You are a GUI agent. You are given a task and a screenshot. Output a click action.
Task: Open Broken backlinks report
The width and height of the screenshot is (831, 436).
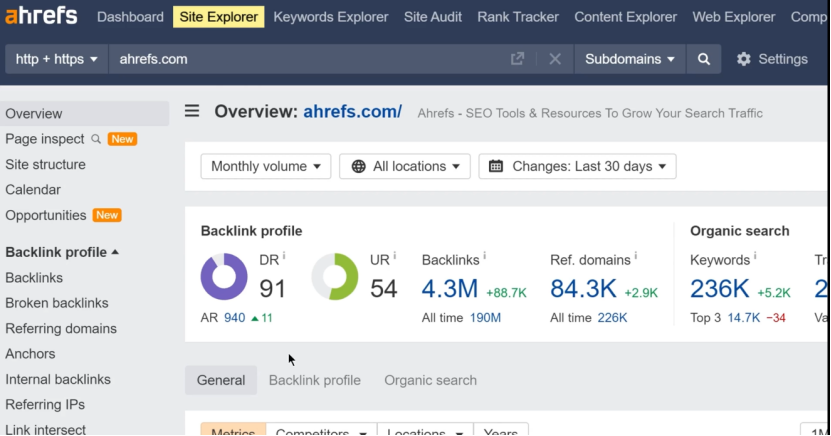pyautogui.click(x=57, y=303)
